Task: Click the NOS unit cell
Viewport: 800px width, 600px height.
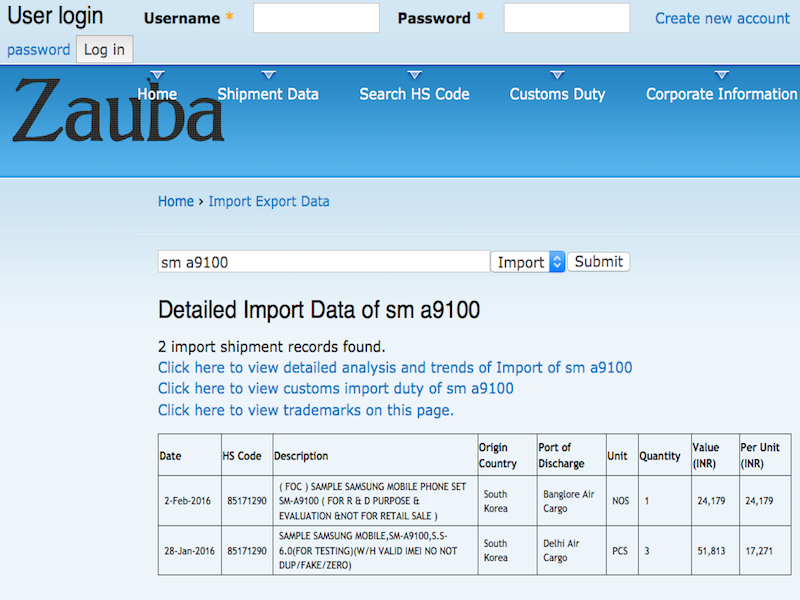Action: click(x=620, y=501)
